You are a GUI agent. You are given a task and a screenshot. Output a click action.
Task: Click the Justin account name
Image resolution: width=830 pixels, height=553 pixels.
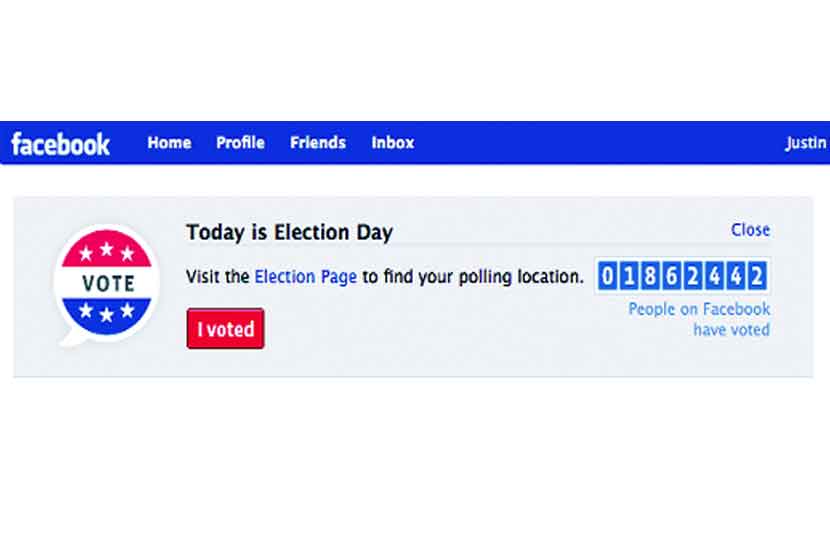pos(806,143)
